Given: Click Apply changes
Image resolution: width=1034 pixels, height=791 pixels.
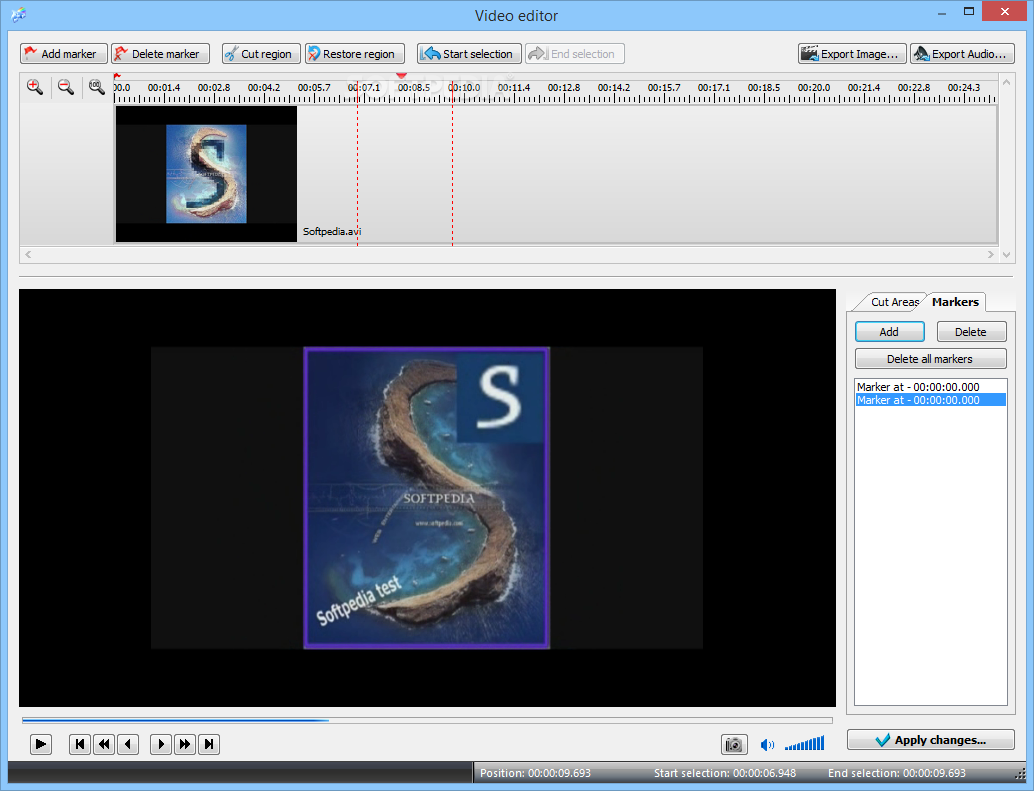Looking at the screenshot, I should (930, 740).
